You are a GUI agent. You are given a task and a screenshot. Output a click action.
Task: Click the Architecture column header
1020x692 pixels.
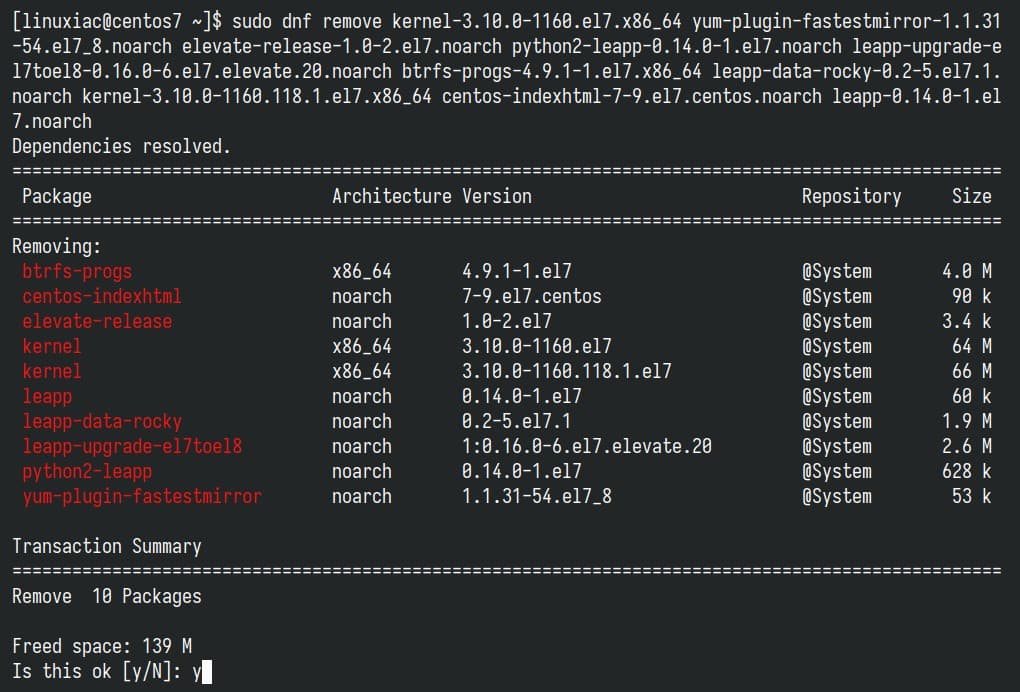click(x=392, y=196)
